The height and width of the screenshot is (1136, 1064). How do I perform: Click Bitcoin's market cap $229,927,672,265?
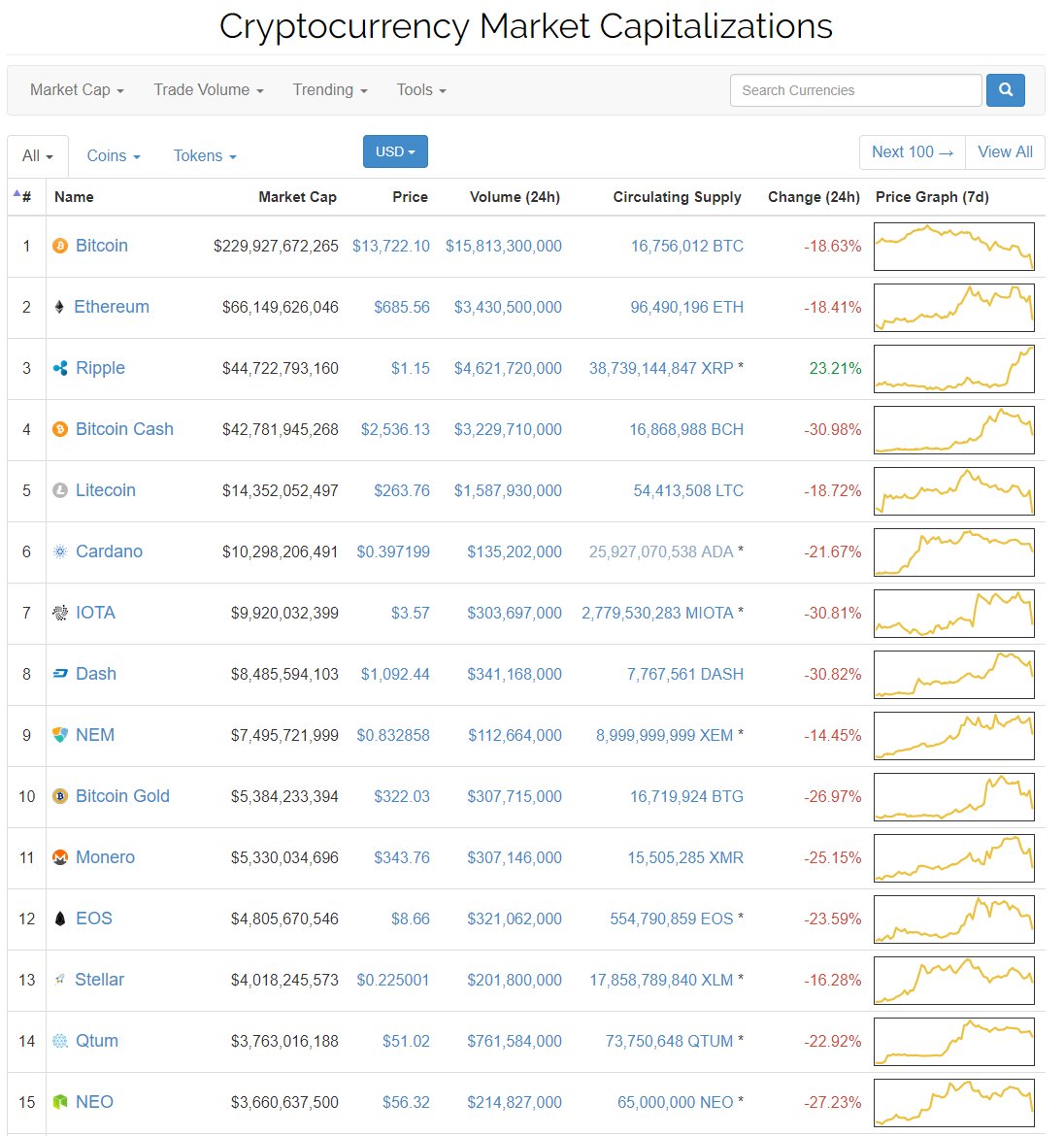276,247
